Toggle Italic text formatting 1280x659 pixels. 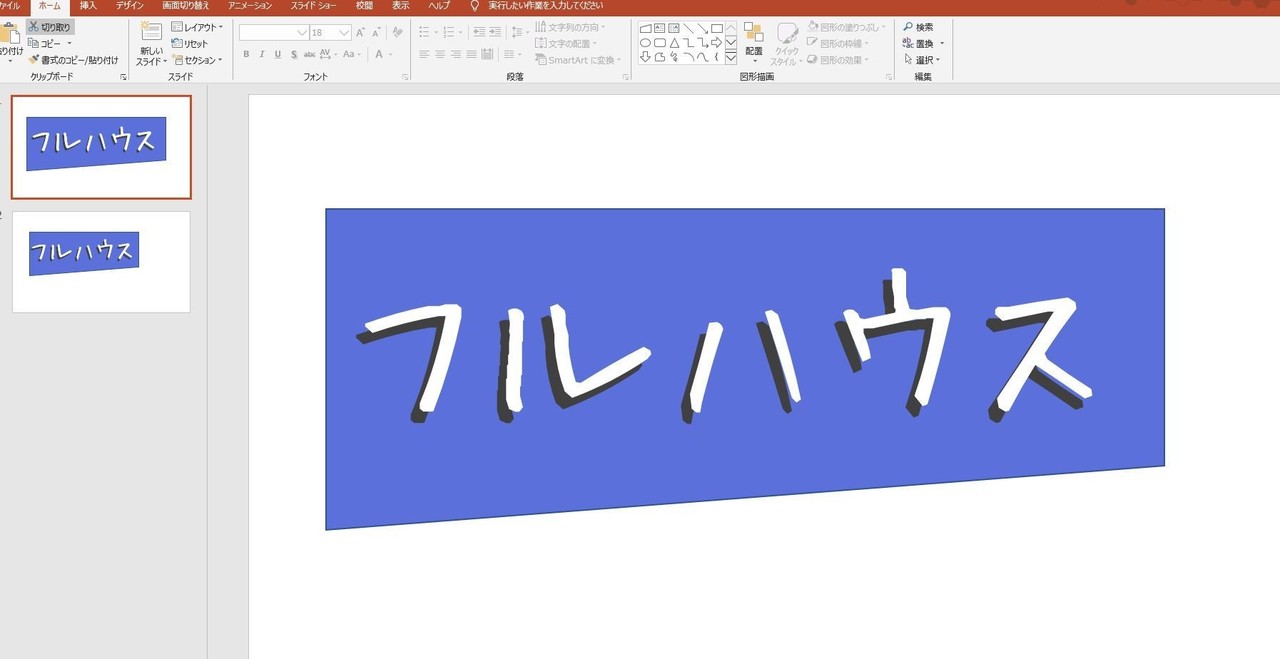(x=262, y=54)
